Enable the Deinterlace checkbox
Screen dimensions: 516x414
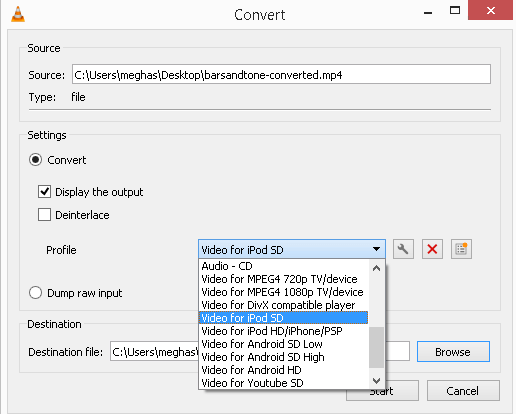pos(44,215)
